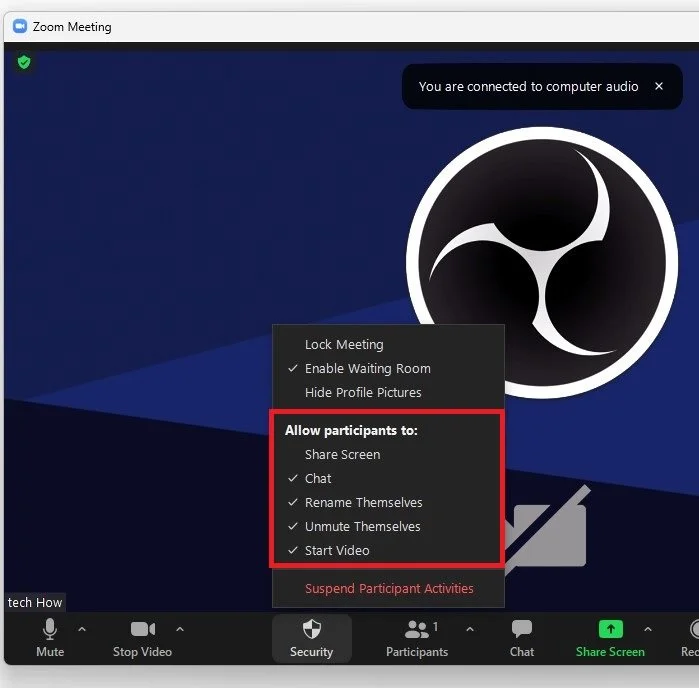Open the Chat panel from toolbar
The image size is (699, 688).
pos(522,638)
